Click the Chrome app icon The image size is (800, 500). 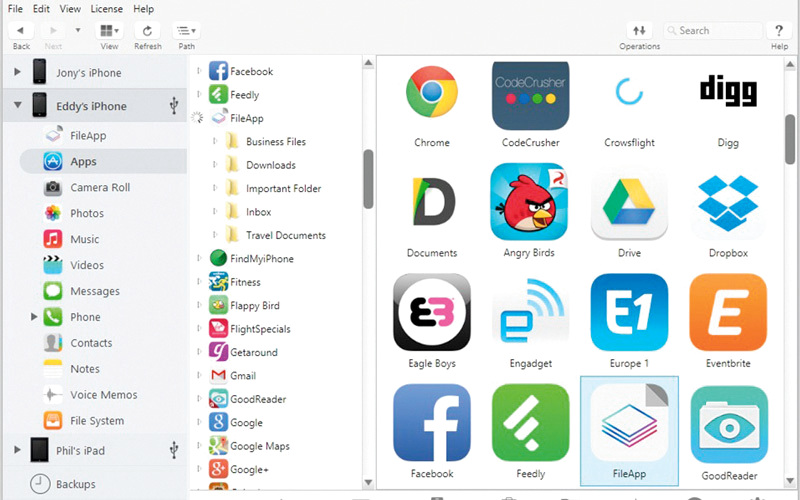point(432,94)
